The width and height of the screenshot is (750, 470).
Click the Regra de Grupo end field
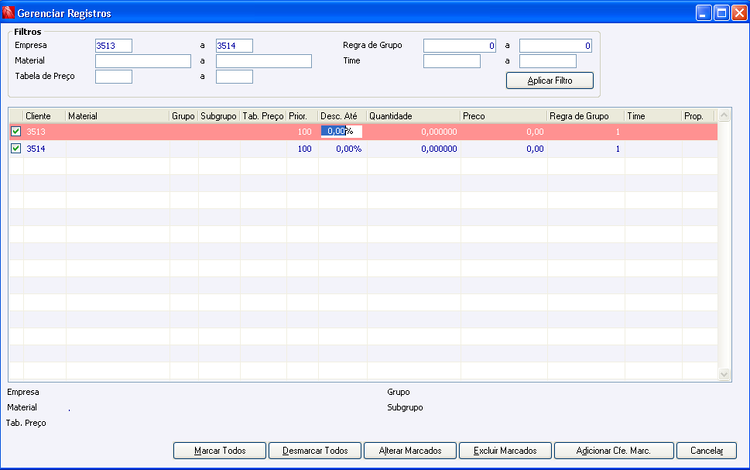(x=556, y=46)
